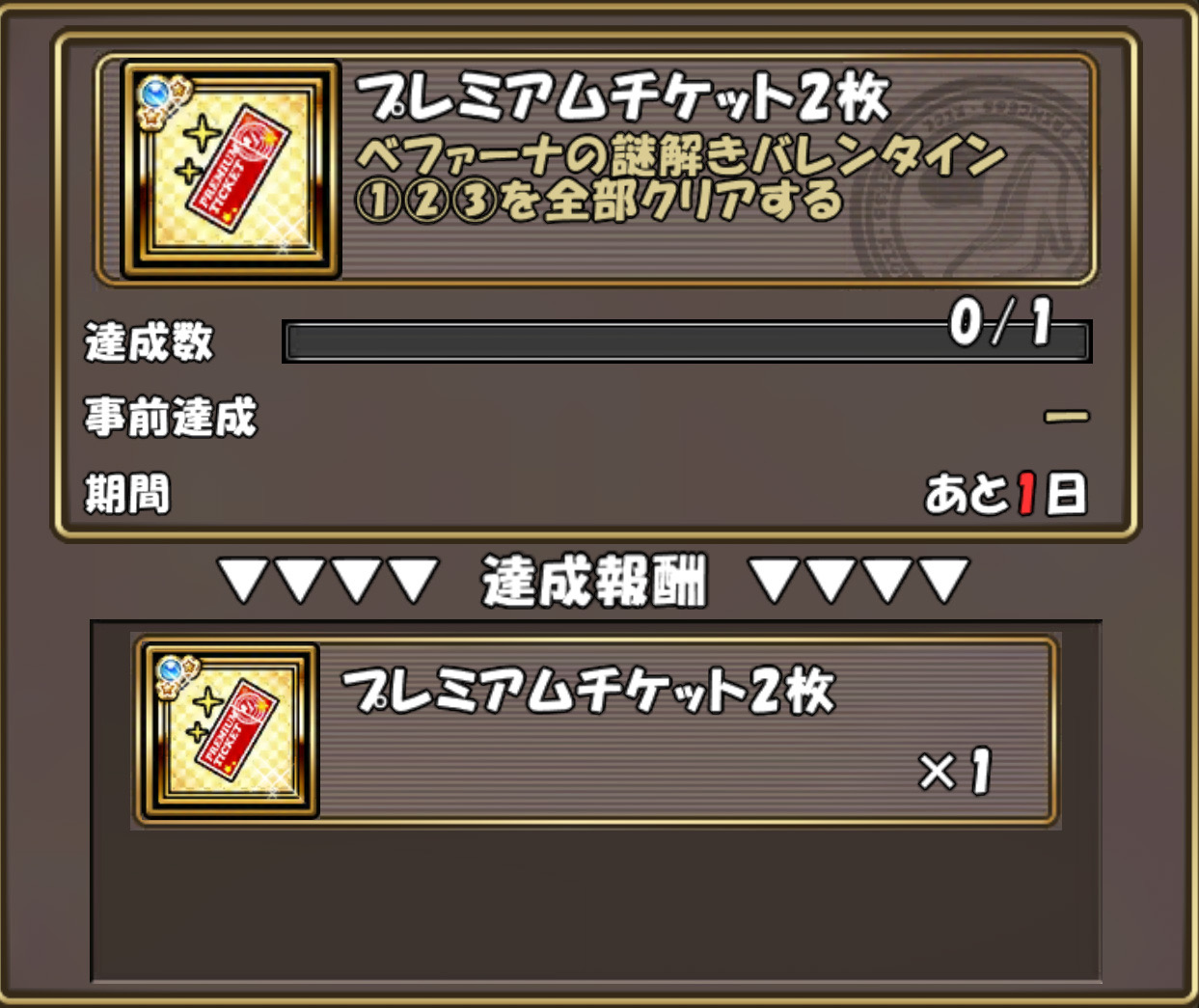The height and width of the screenshot is (1008, 1199).
Task: Tap the Premium Ticket icon in mission header
Action: pos(231,170)
